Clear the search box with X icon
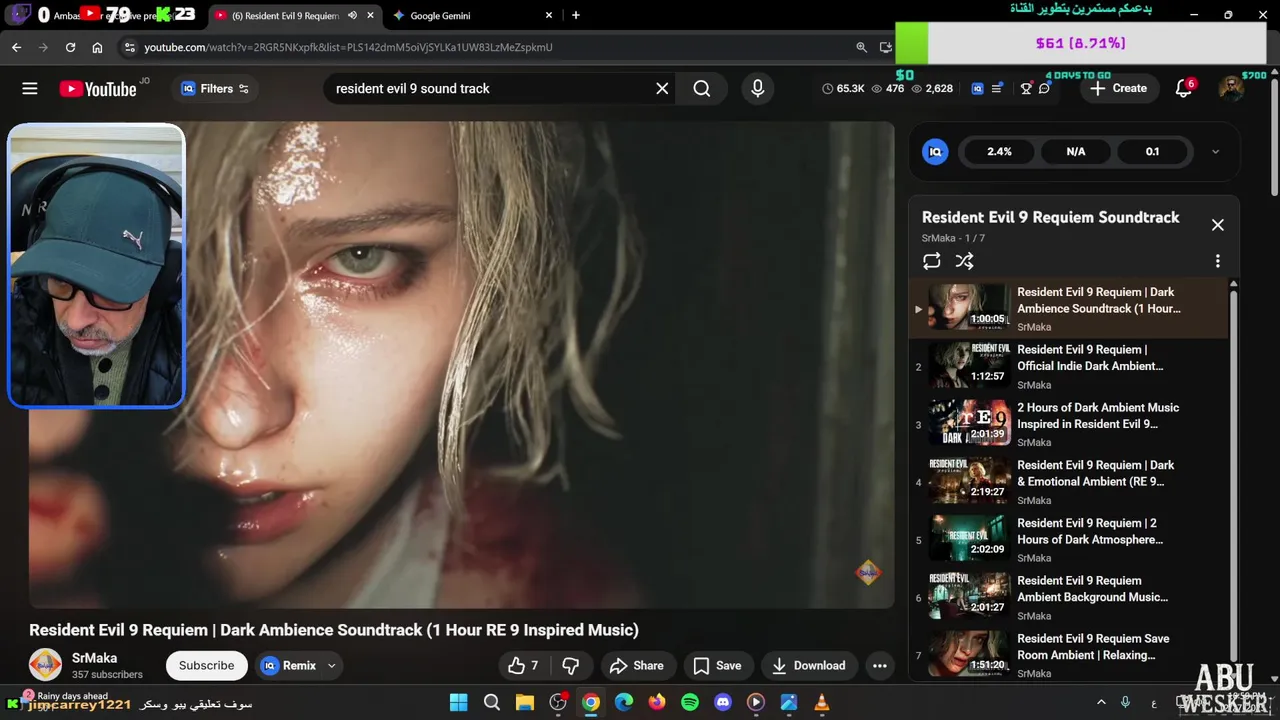 (662, 89)
